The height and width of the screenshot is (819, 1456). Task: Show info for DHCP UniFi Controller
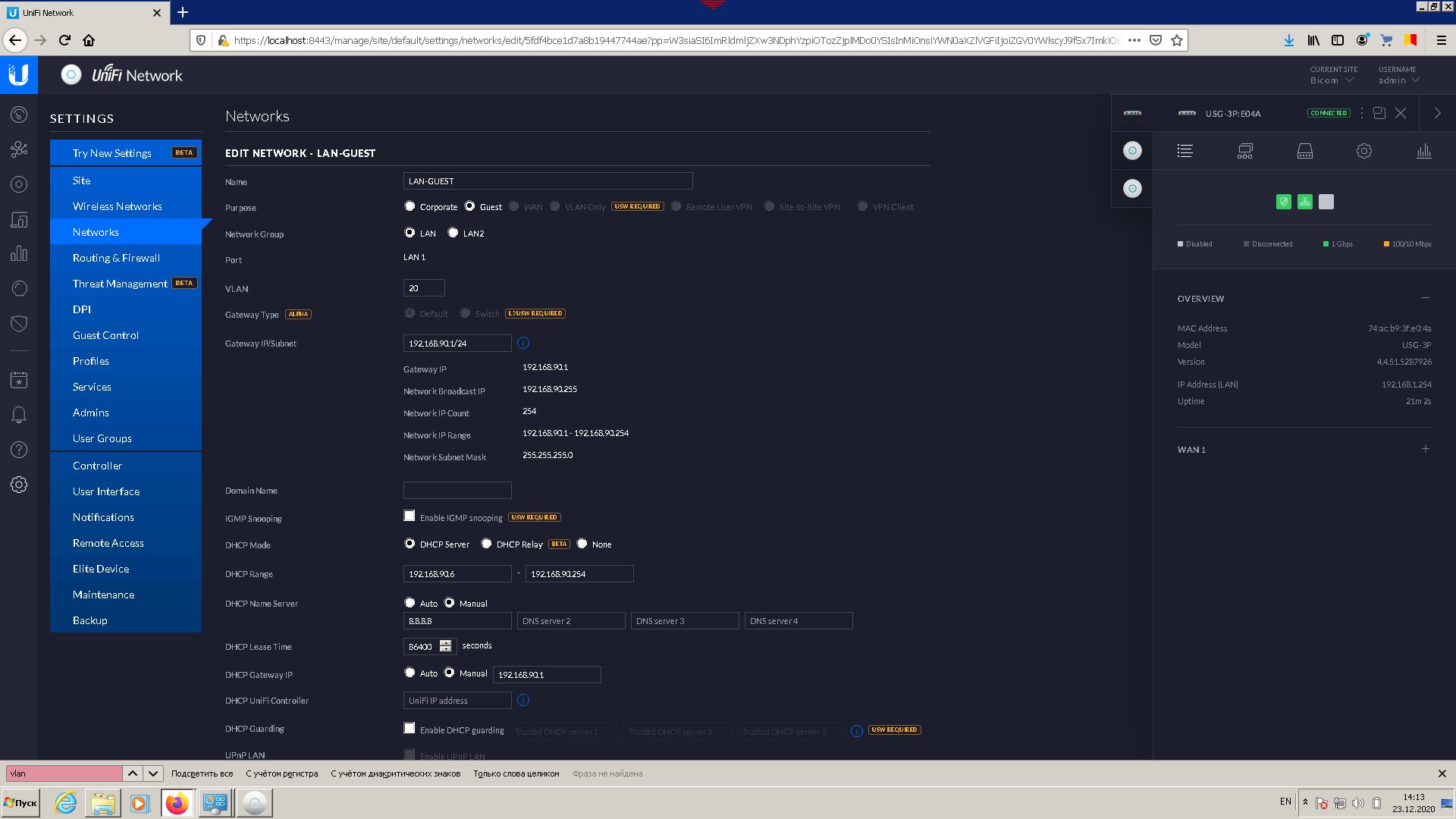pyautogui.click(x=523, y=700)
